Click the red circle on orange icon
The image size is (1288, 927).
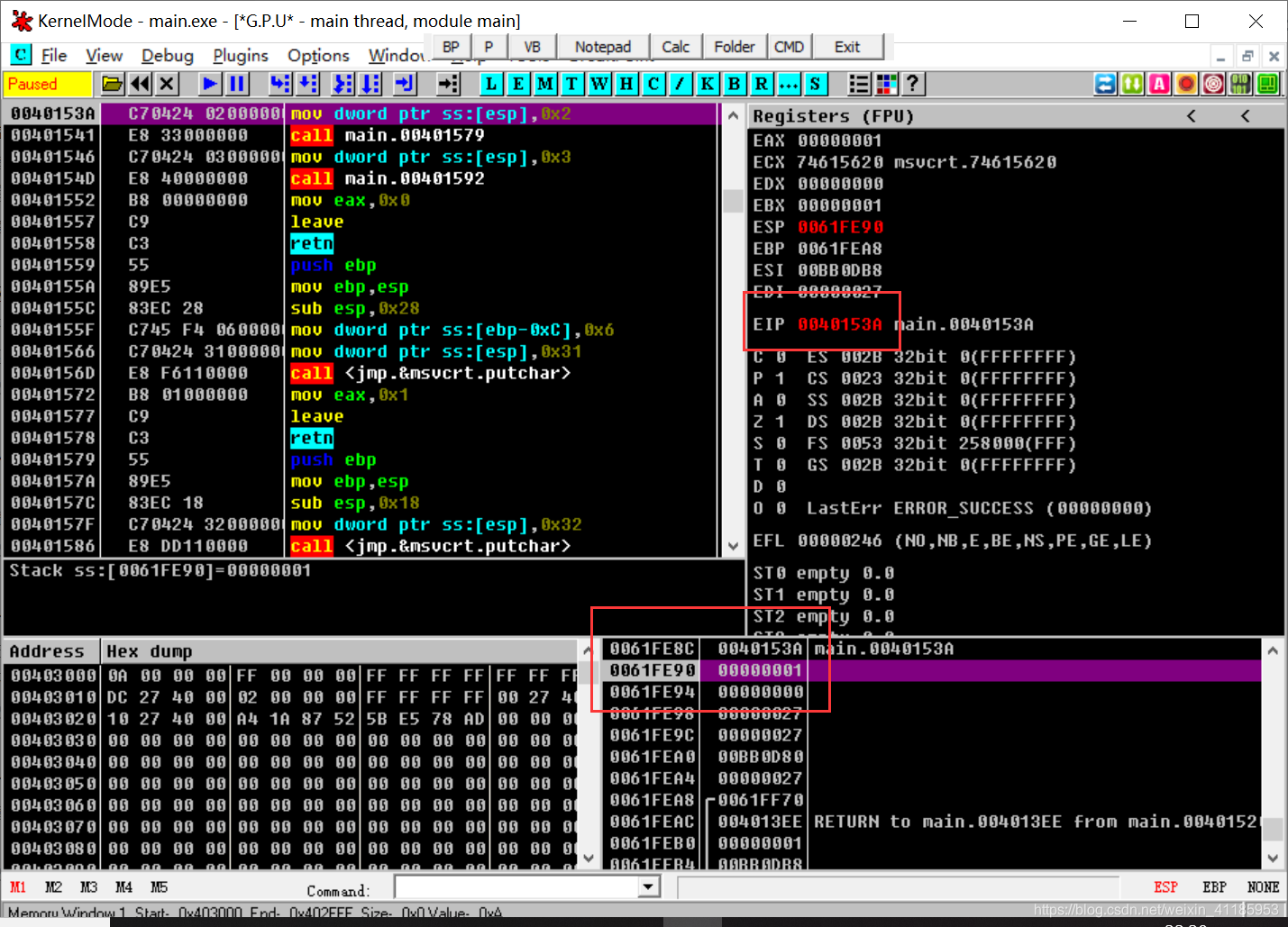1186,84
